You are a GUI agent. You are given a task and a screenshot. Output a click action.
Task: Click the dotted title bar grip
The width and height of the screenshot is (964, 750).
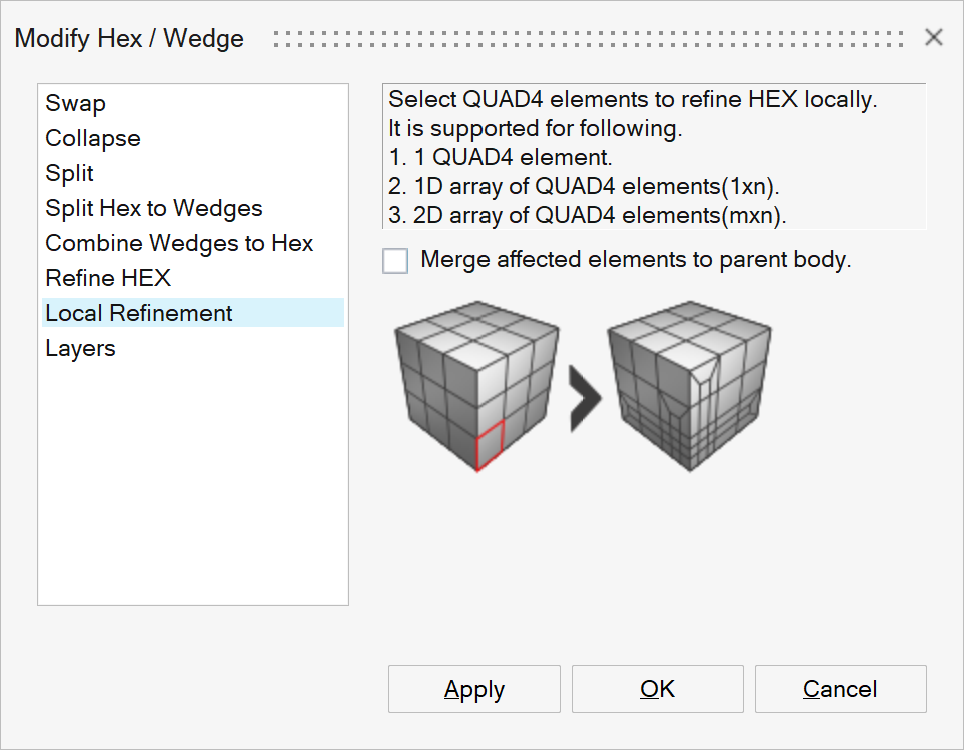tap(590, 38)
